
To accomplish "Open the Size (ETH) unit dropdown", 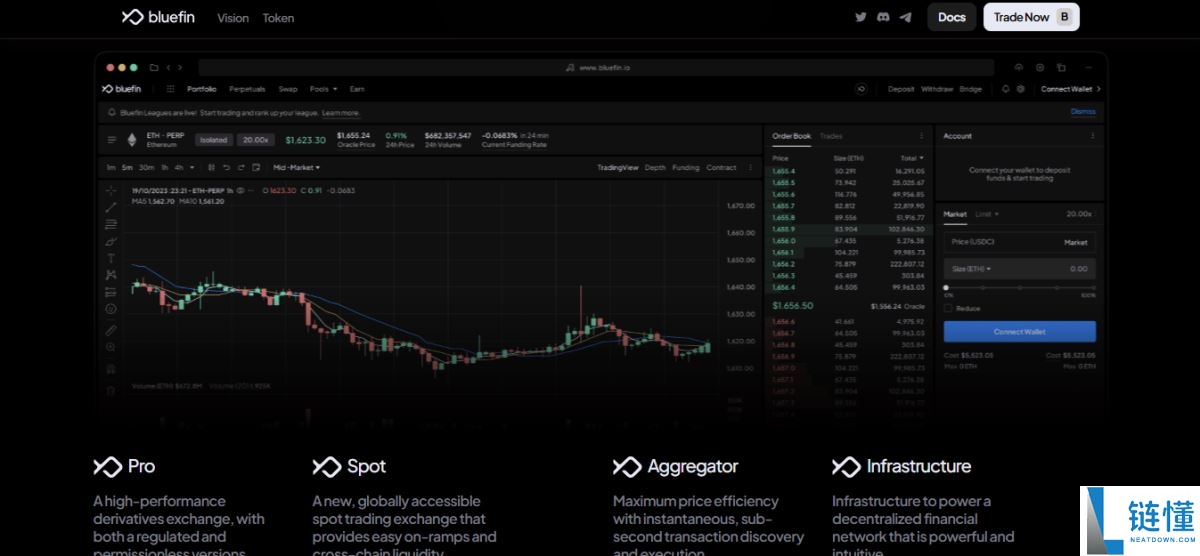I will click(972, 269).
